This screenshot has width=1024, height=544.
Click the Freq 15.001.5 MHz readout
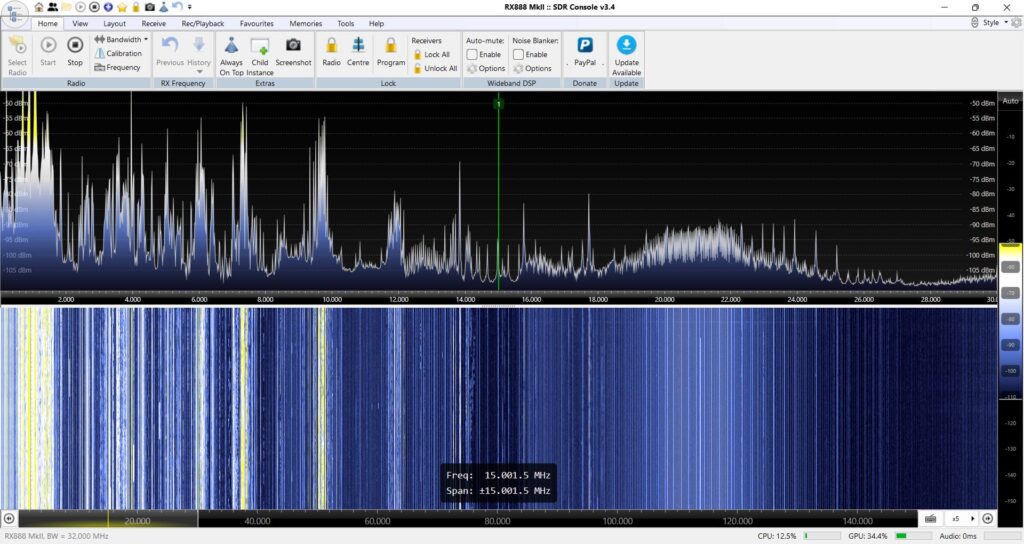(x=498, y=475)
